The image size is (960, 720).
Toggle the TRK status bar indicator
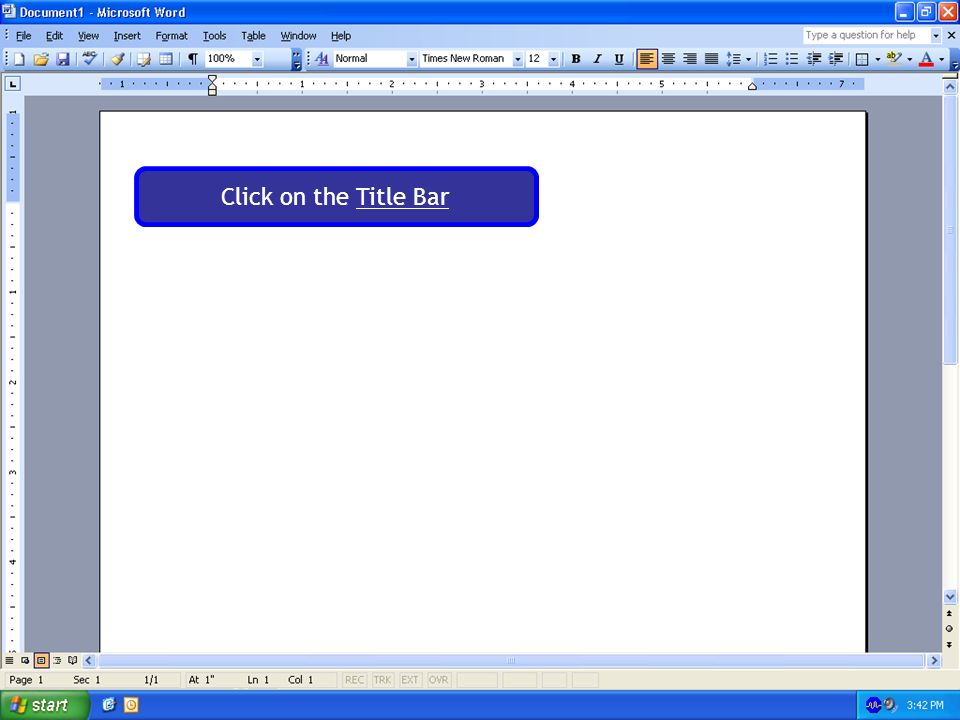click(382, 680)
